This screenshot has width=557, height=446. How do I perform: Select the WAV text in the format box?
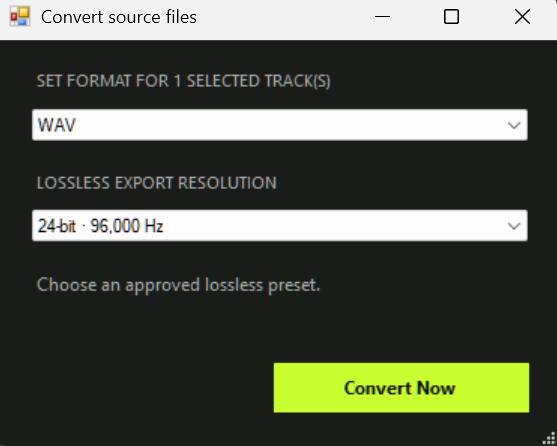click(x=57, y=125)
